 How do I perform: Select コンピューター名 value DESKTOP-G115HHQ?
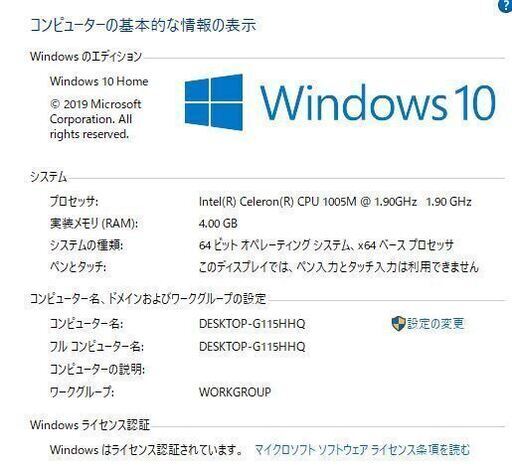(x=252, y=324)
